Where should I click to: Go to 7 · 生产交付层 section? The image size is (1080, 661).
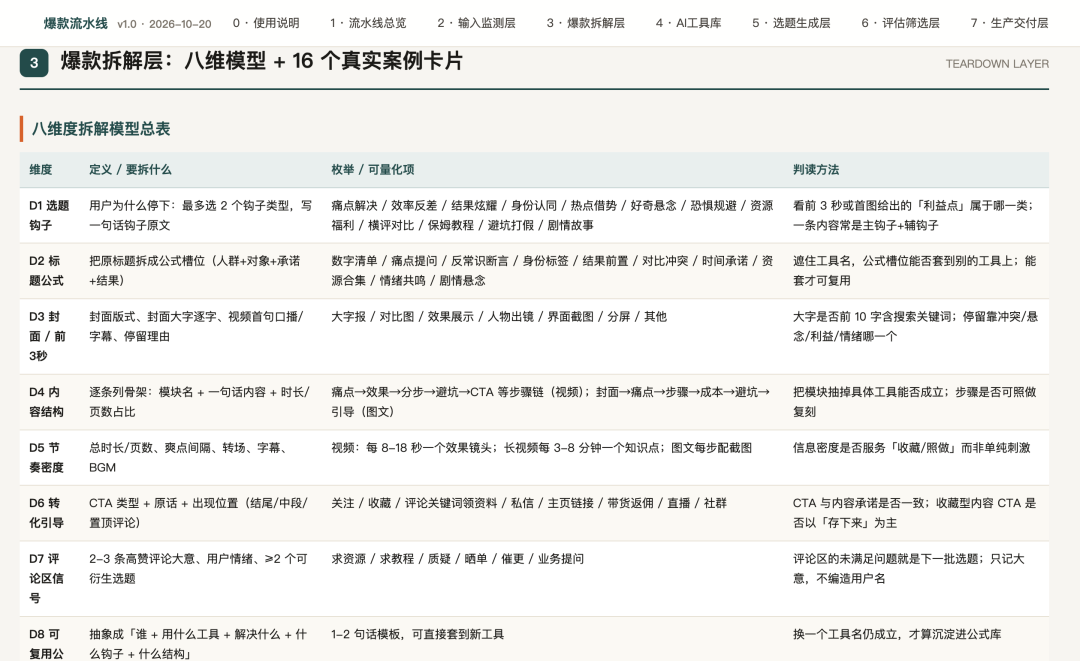coord(1010,23)
